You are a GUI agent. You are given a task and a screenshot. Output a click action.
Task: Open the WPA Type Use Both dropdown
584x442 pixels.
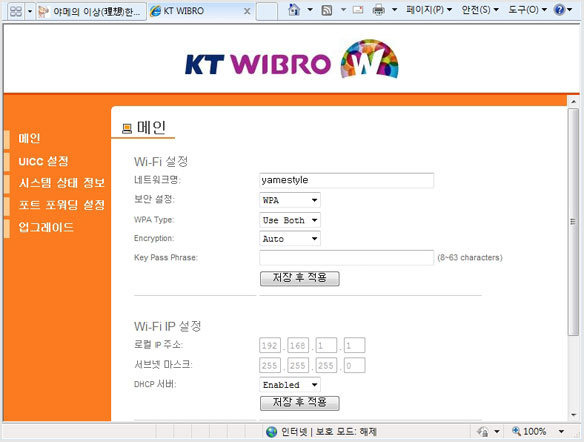(289, 220)
